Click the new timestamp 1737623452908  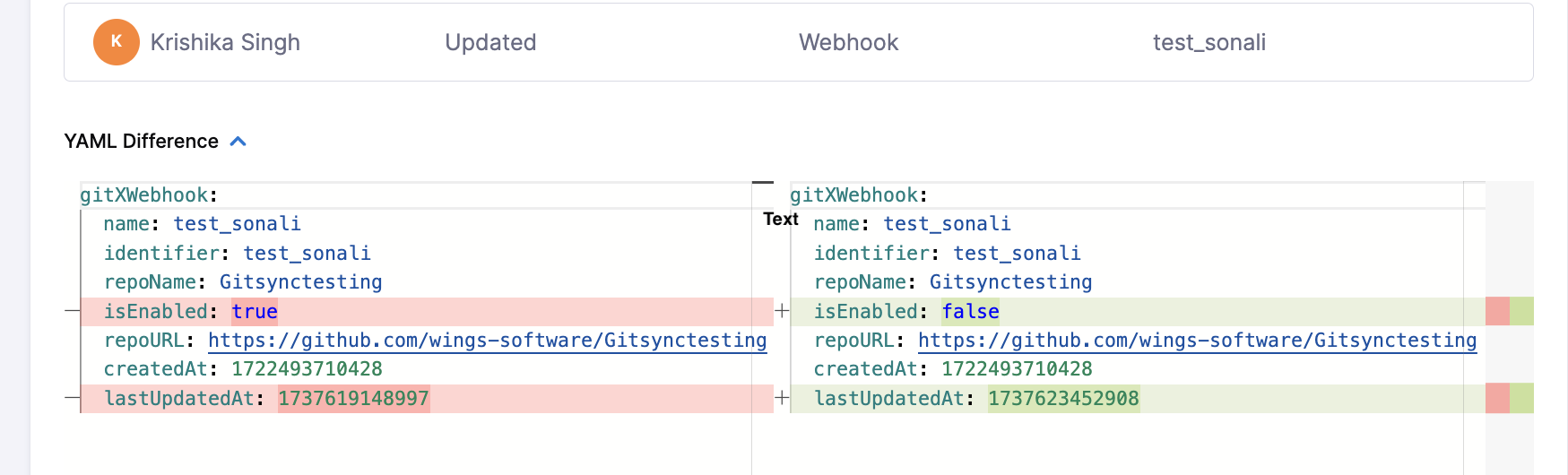(1063, 399)
